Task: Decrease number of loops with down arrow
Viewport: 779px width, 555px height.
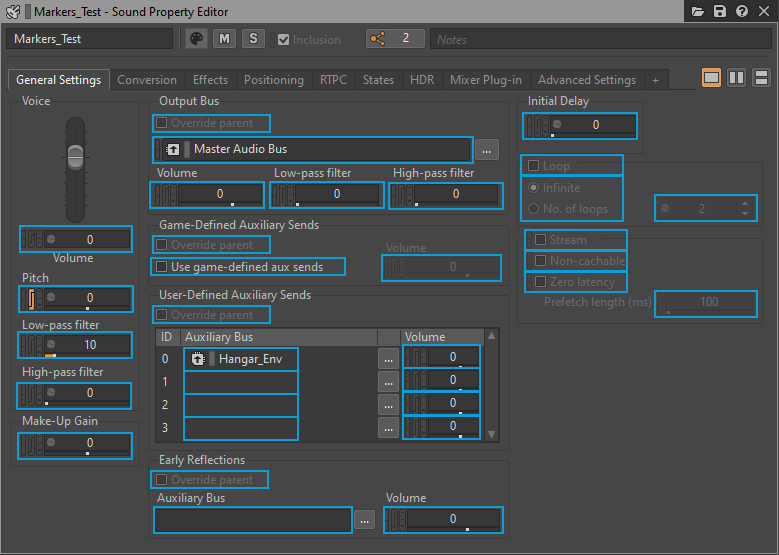Action: pyautogui.click(x=745, y=213)
